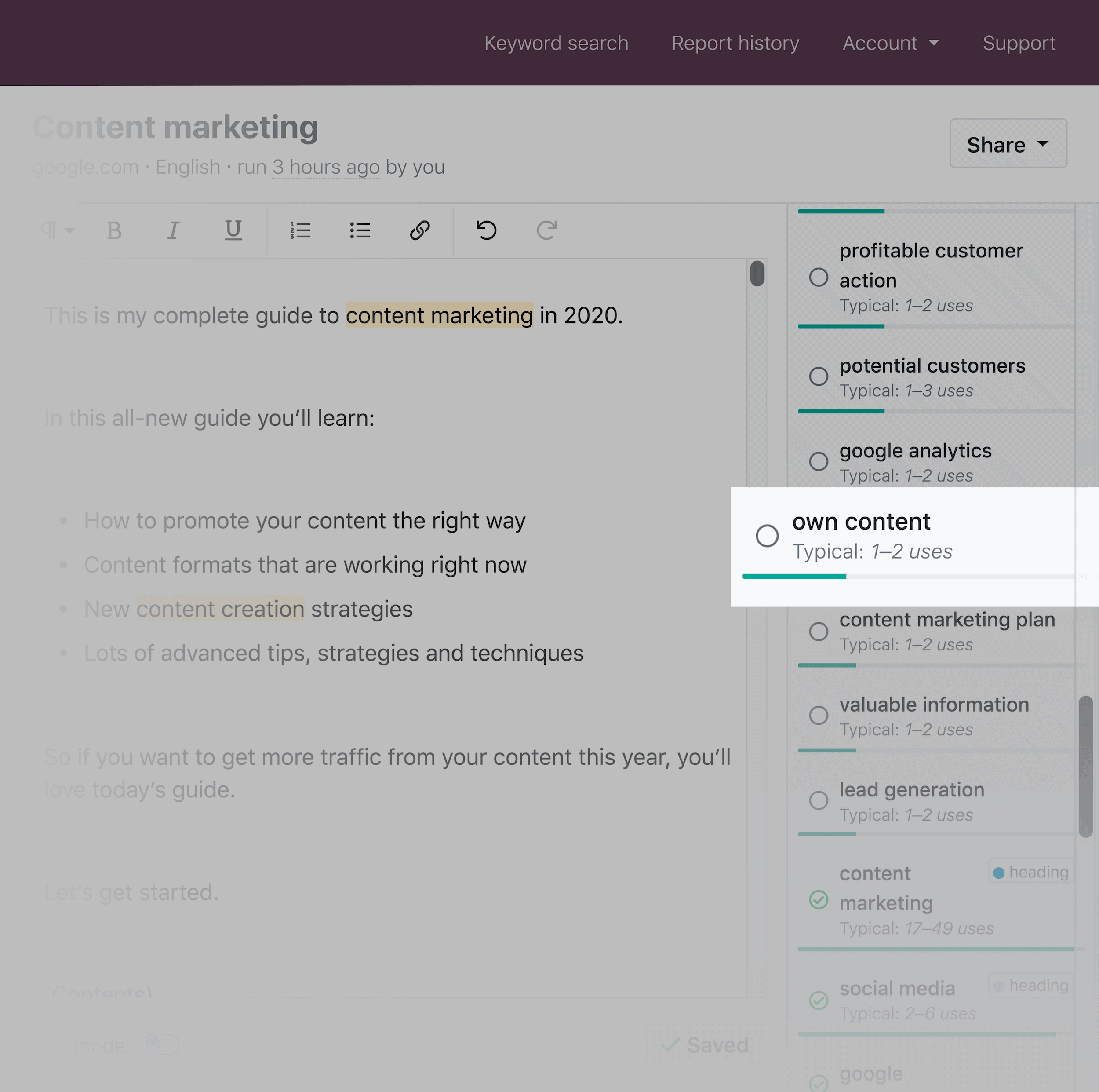Undo the last edit
The width and height of the screenshot is (1099, 1092).
pos(486,230)
